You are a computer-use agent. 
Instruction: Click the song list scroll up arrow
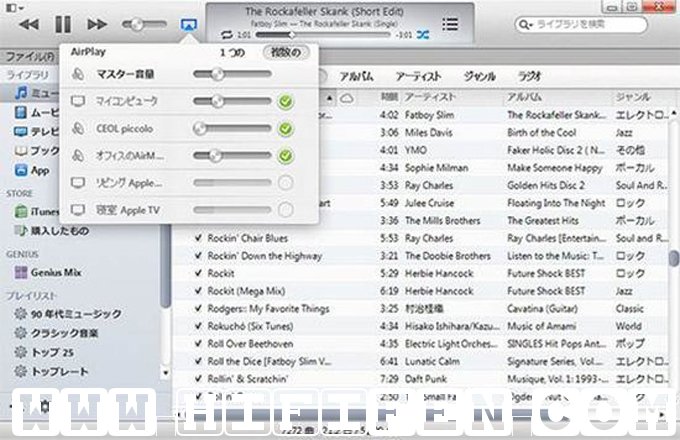coord(673,114)
